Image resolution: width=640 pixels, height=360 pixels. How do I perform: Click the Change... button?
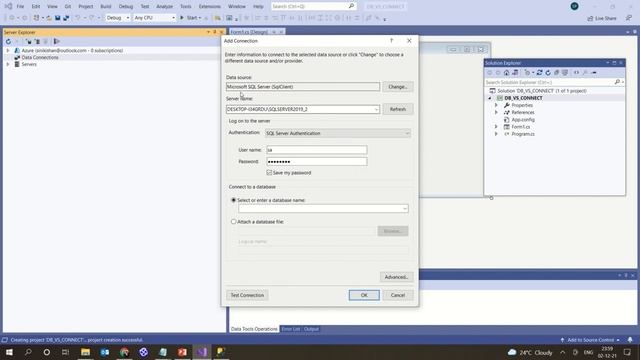[398, 87]
